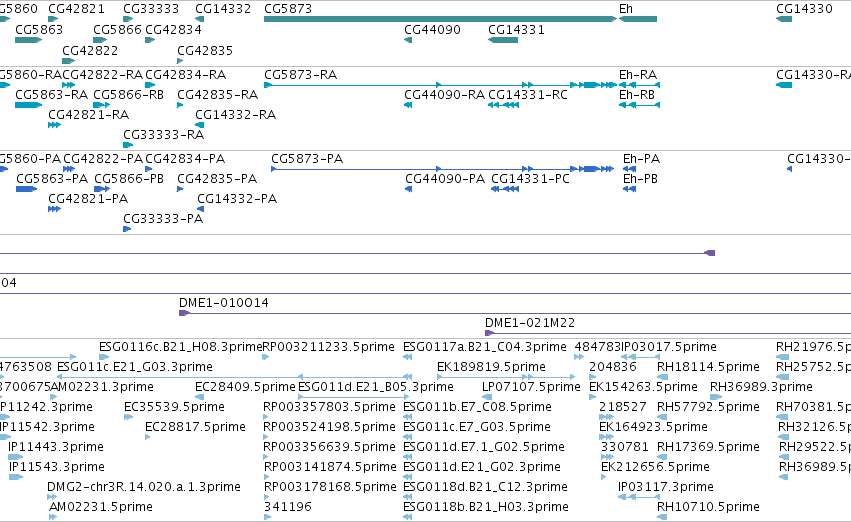Select the EK212656.5prime EST
This screenshot has height=522, width=851.
pos(655,467)
